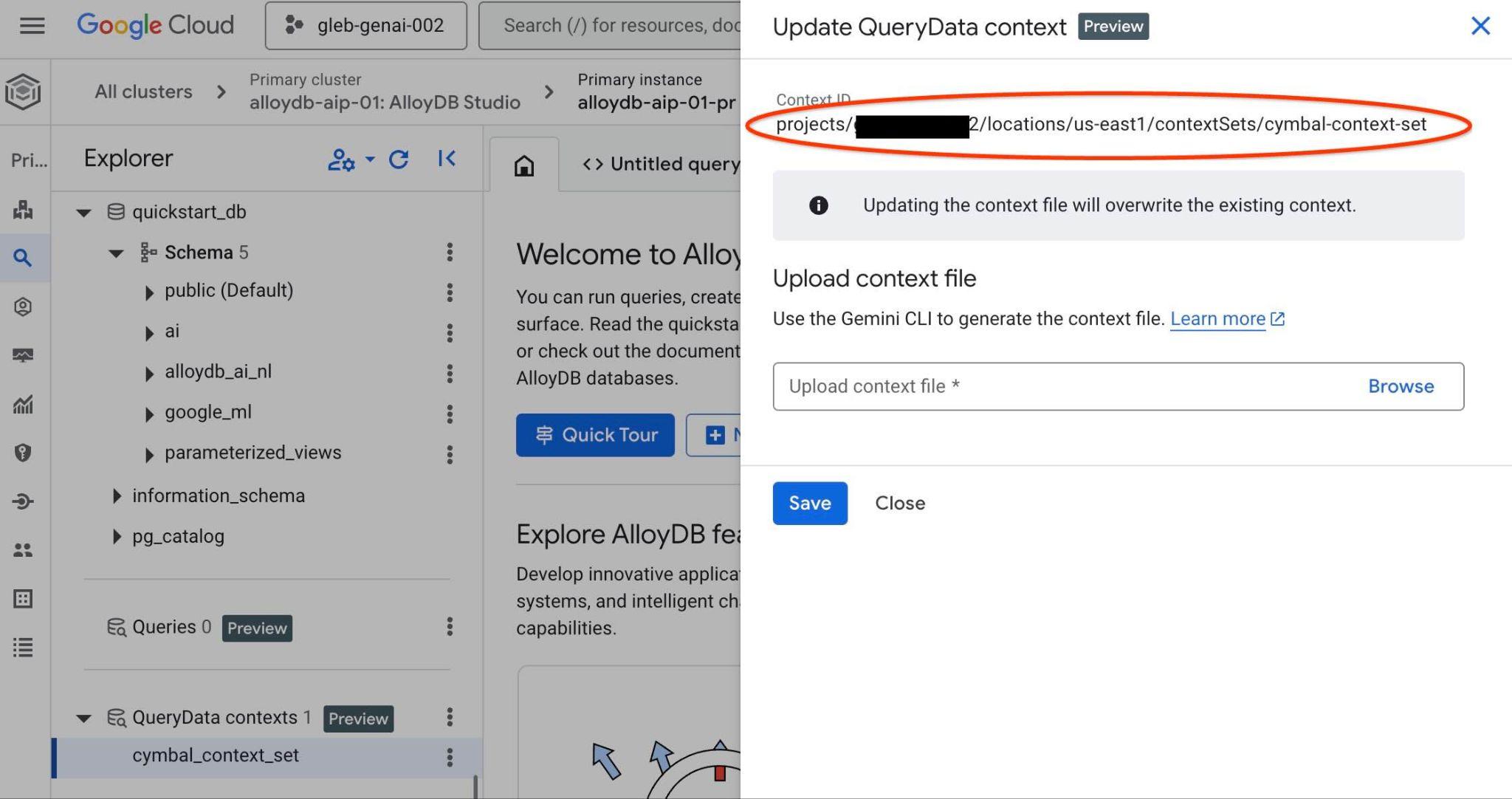Open the user settings icon in Explorer
Image resolution: width=1512 pixels, height=799 pixels.
342,160
